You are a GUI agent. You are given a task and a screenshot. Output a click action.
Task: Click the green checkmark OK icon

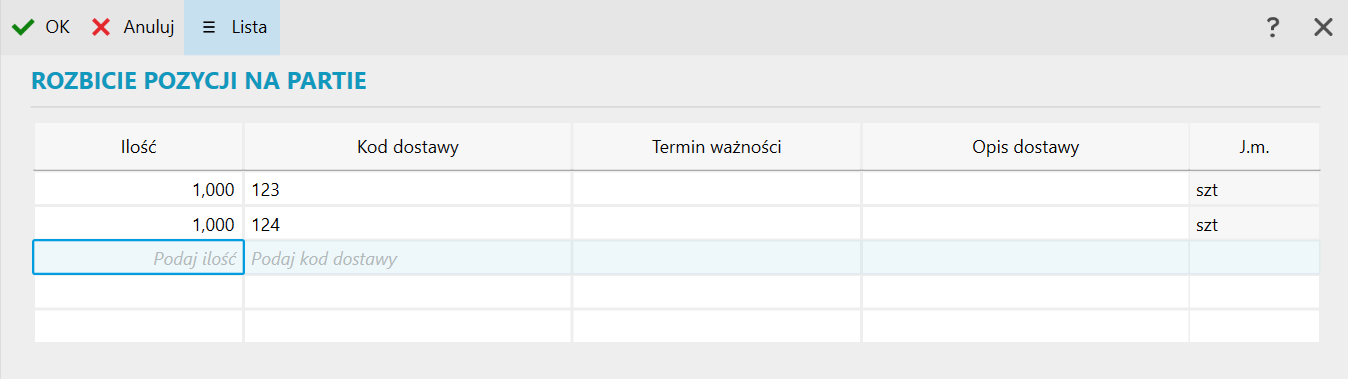coord(22,27)
